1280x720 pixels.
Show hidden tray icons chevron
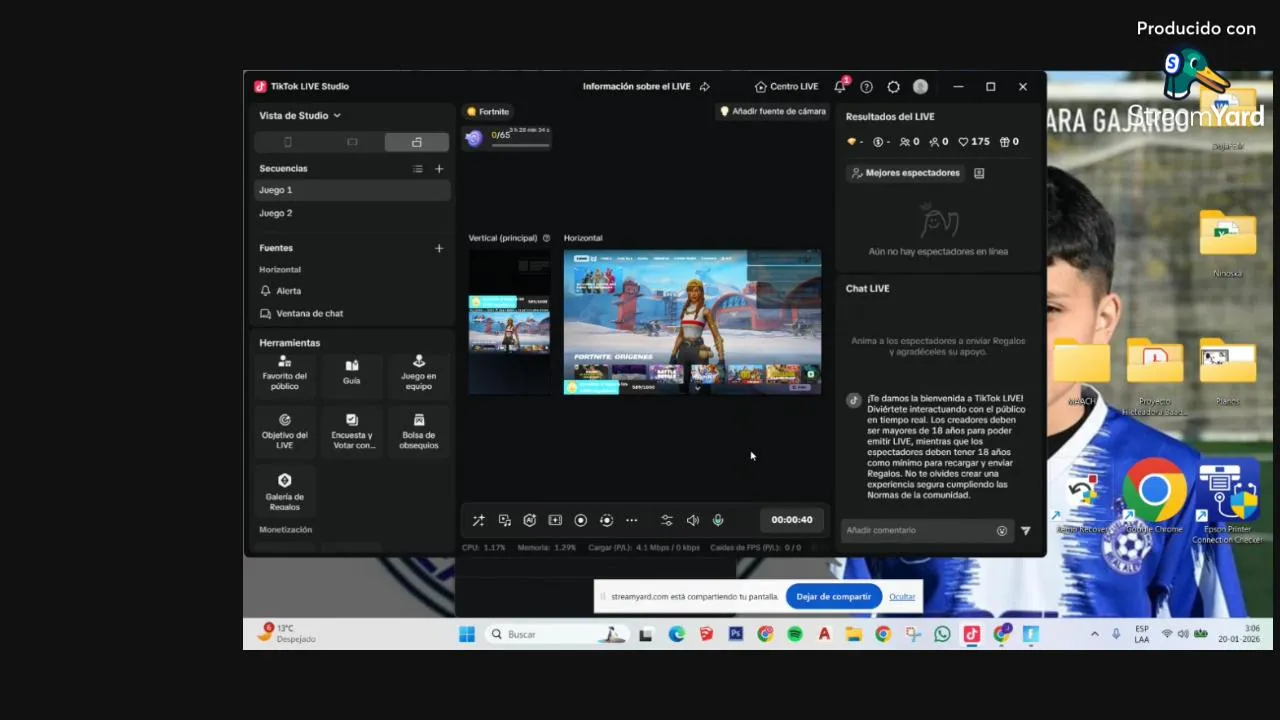1094,634
